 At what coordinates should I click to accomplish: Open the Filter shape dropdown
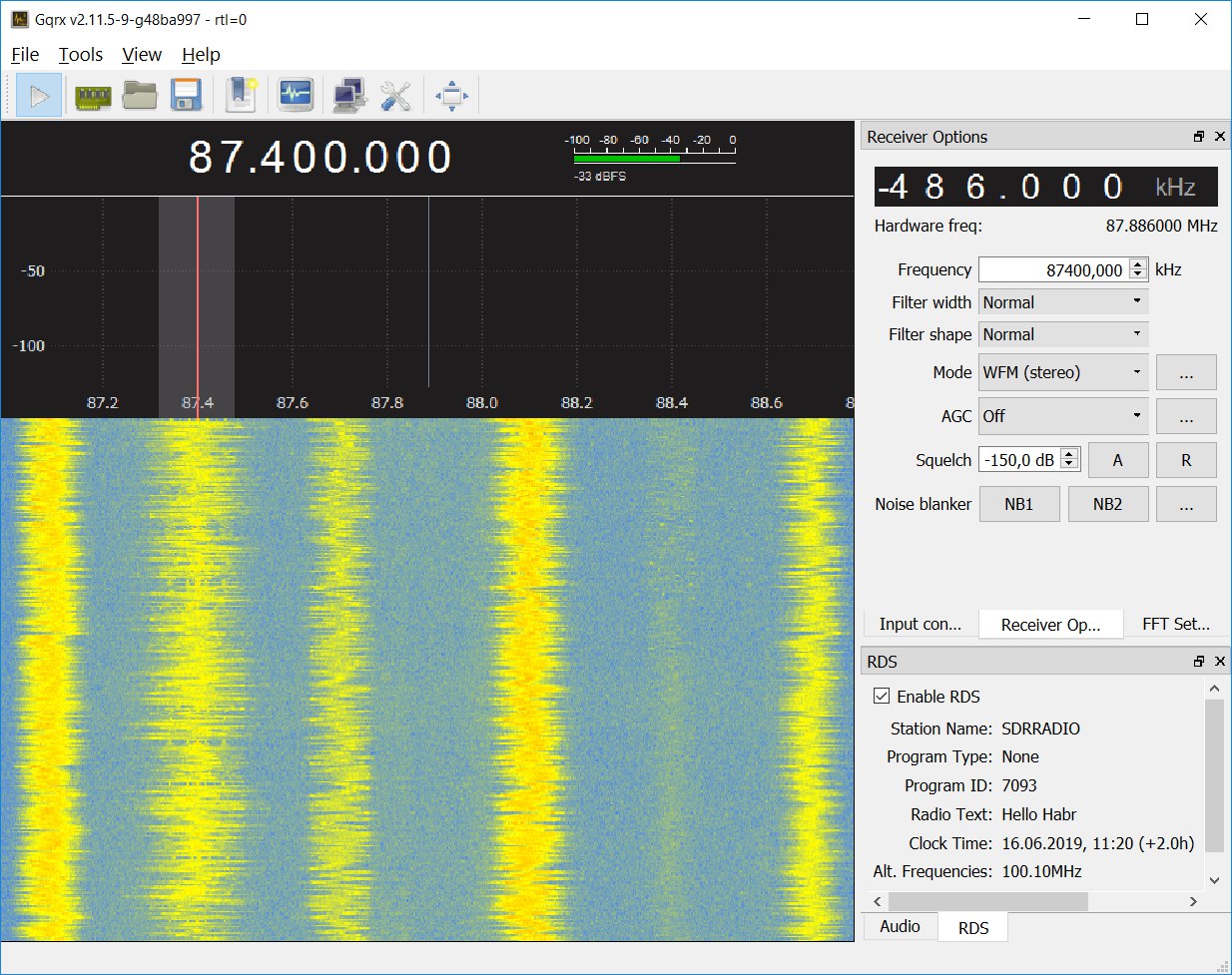click(1063, 334)
